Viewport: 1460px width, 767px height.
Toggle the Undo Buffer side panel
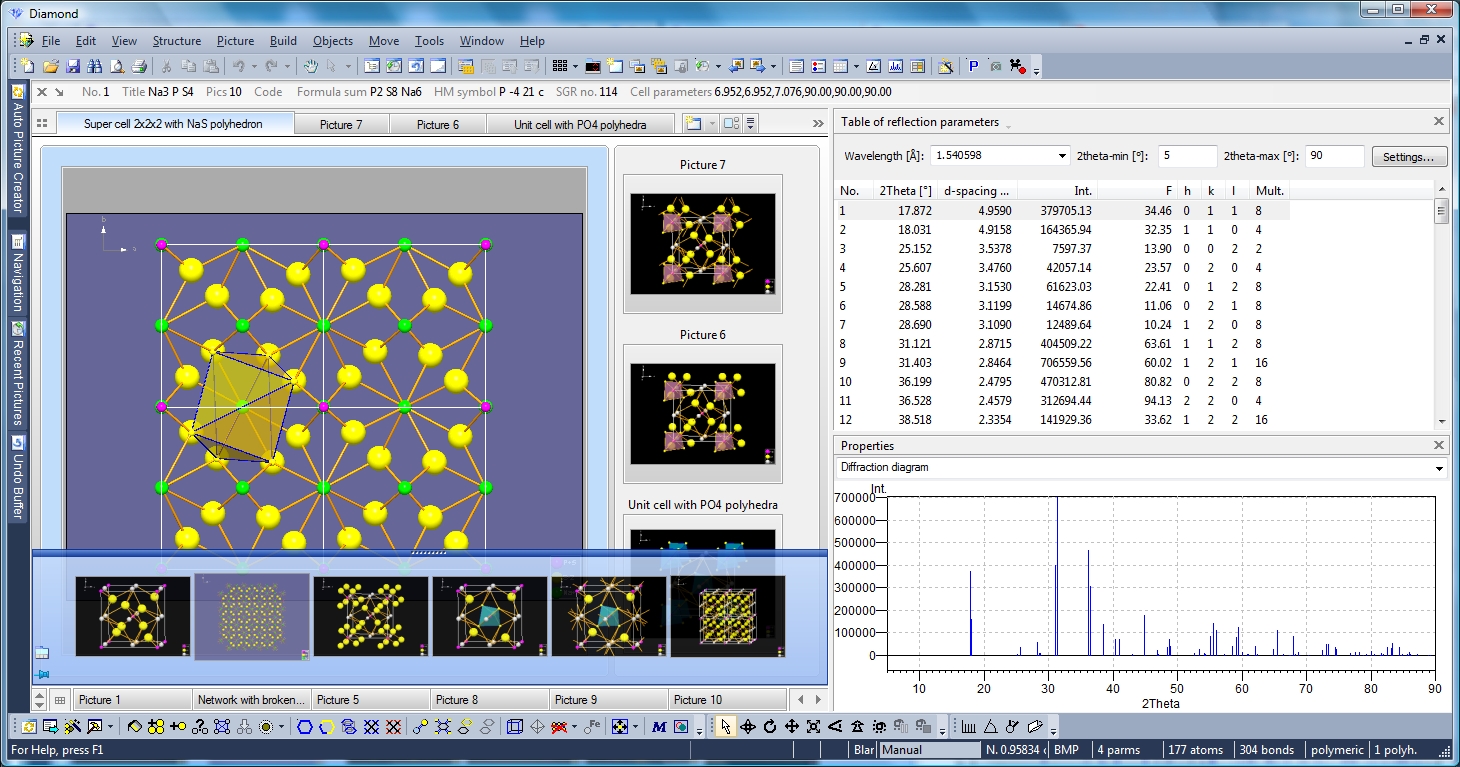click(18, 478)
